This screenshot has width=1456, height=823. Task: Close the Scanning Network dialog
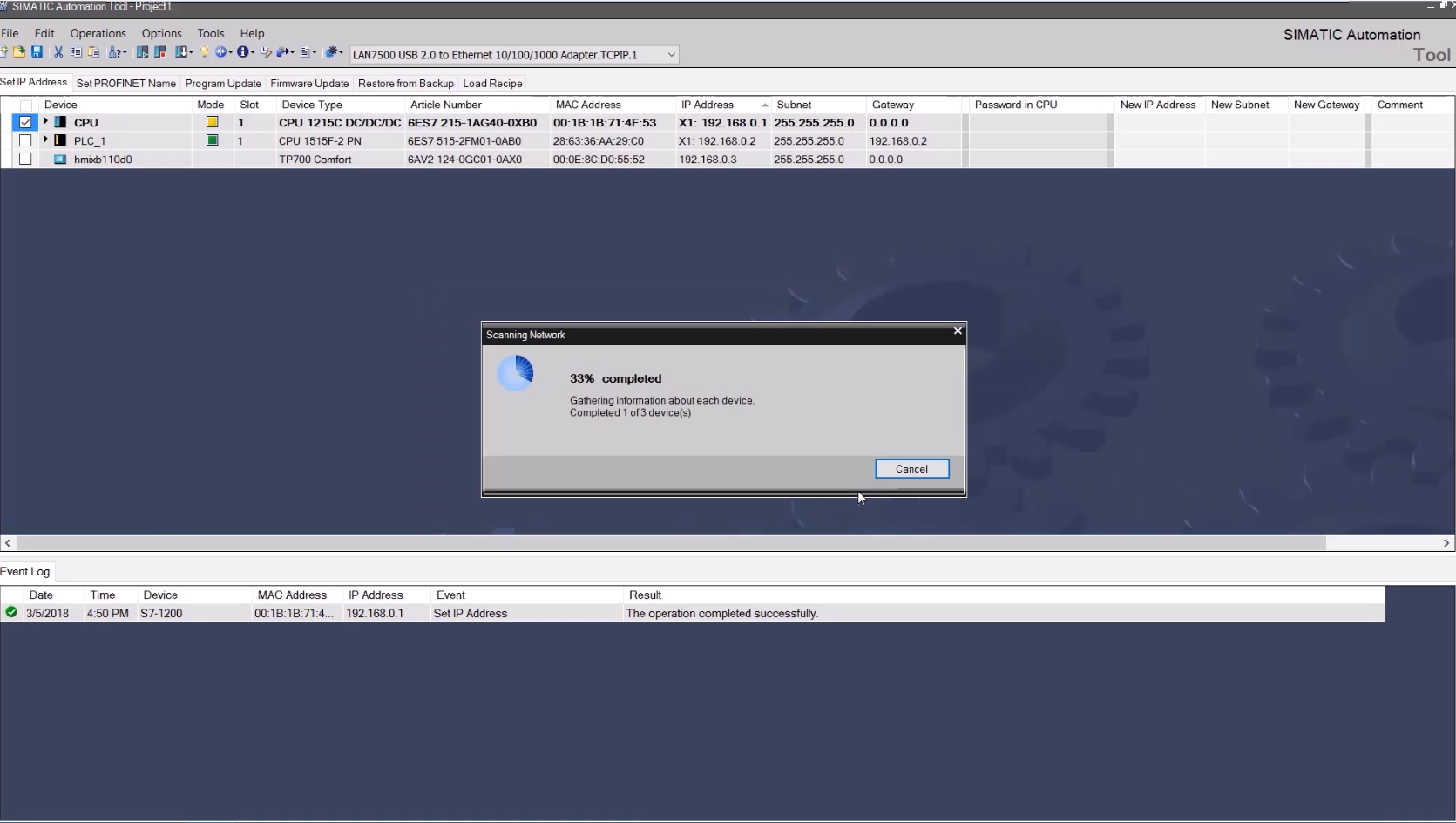[958, 331]
